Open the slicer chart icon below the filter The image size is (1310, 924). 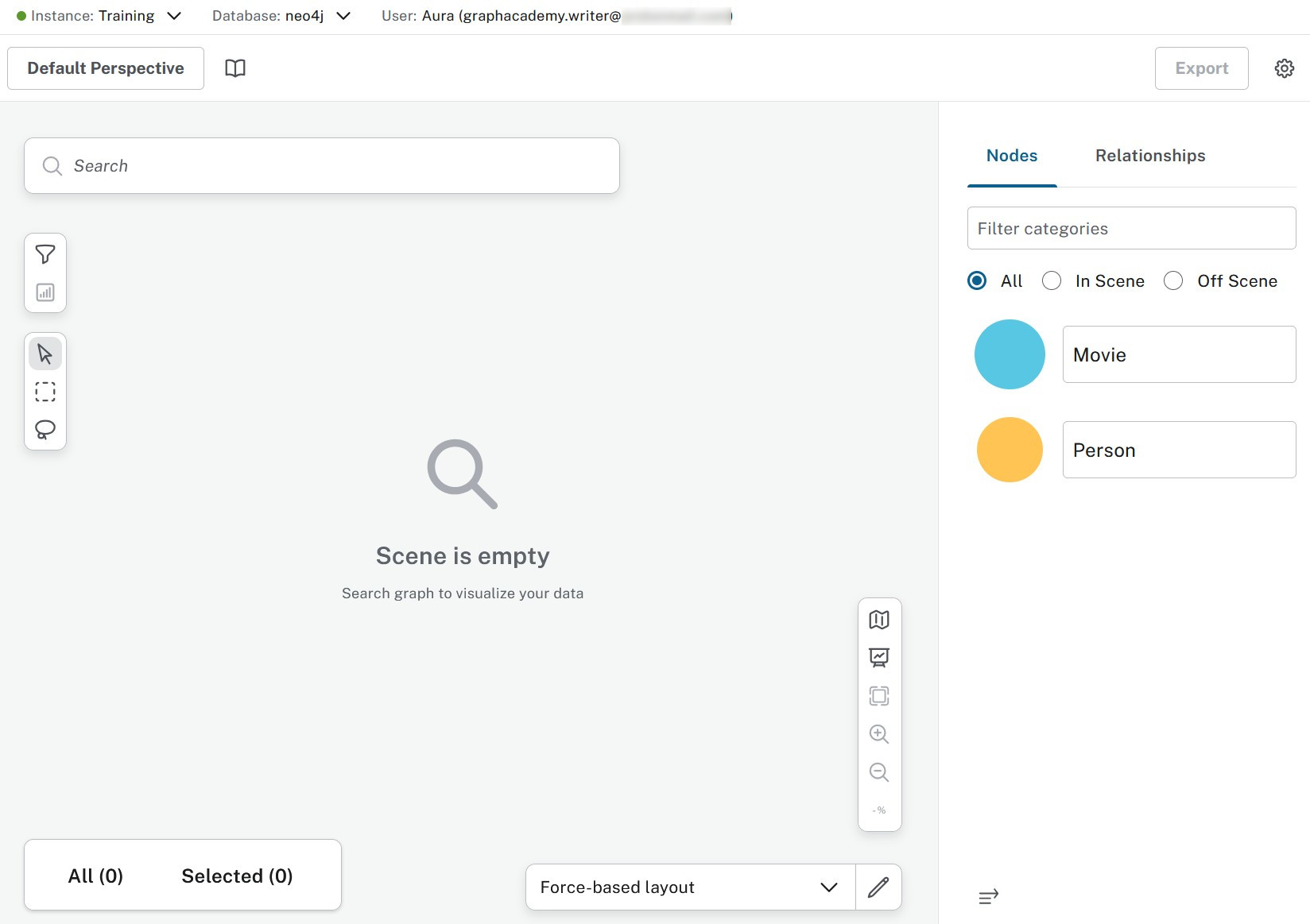[45, 292]
